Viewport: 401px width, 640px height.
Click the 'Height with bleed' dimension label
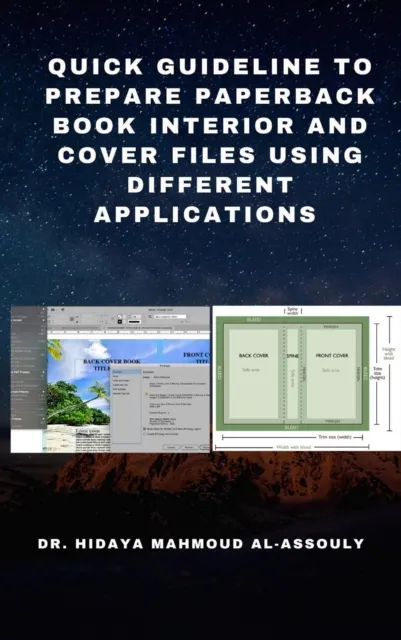click(389, 353)
